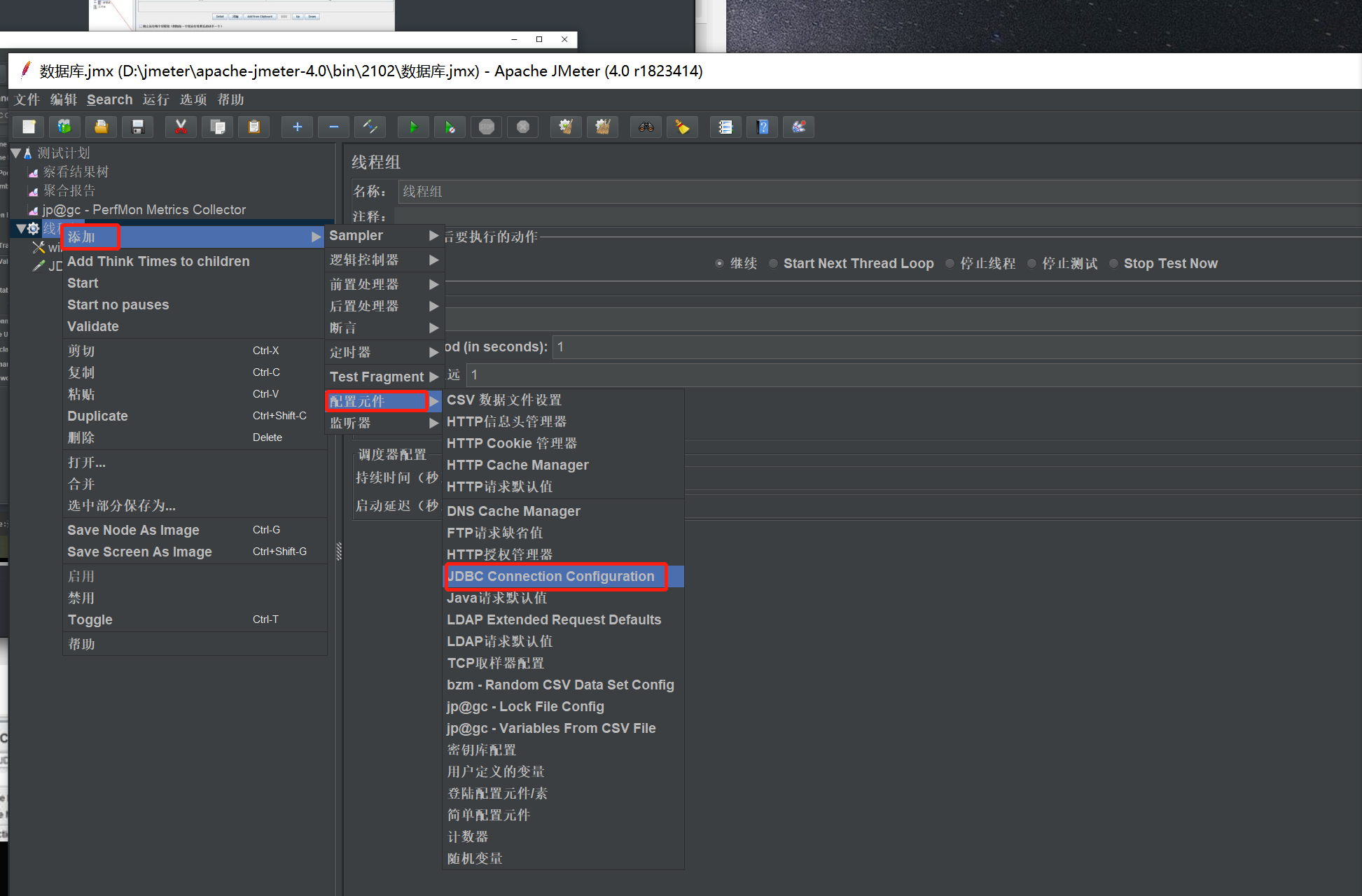Select the Stop Test Now radio
The width and height of the screenshot is (1362, 896).
pos(1113,264)
